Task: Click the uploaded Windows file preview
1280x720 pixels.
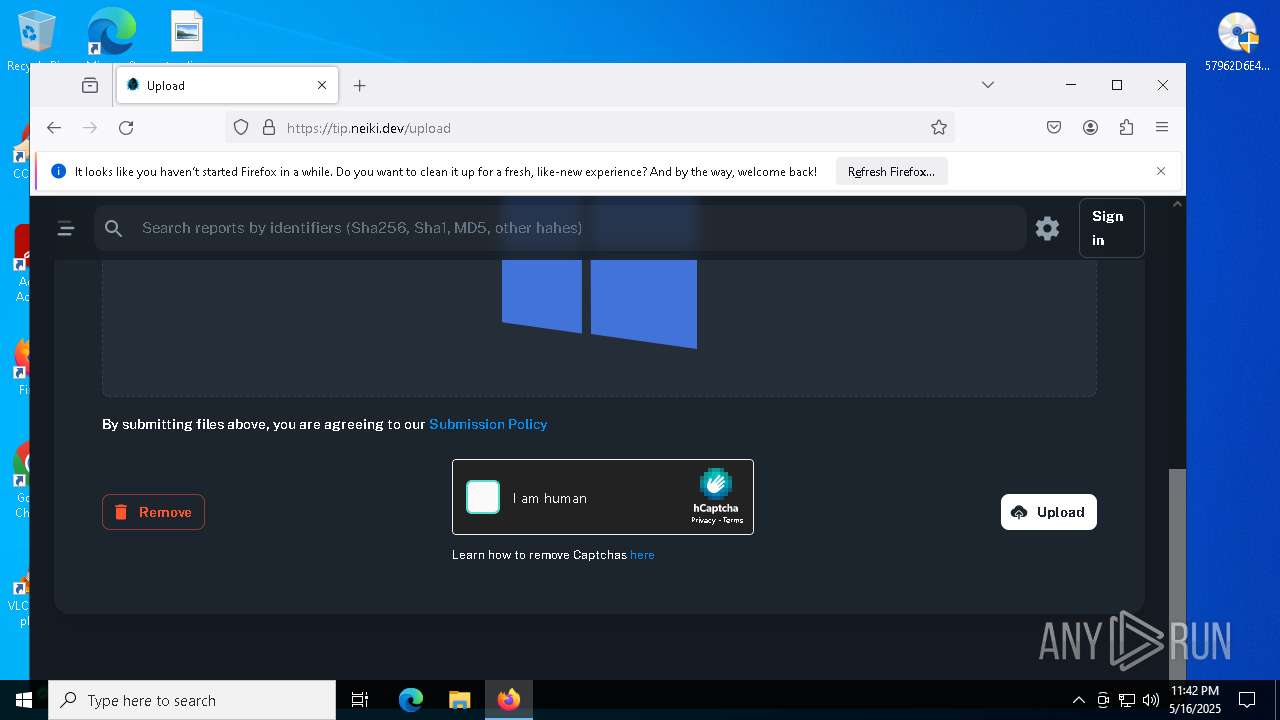Action: pyautogui.click(x=599, y=304)
